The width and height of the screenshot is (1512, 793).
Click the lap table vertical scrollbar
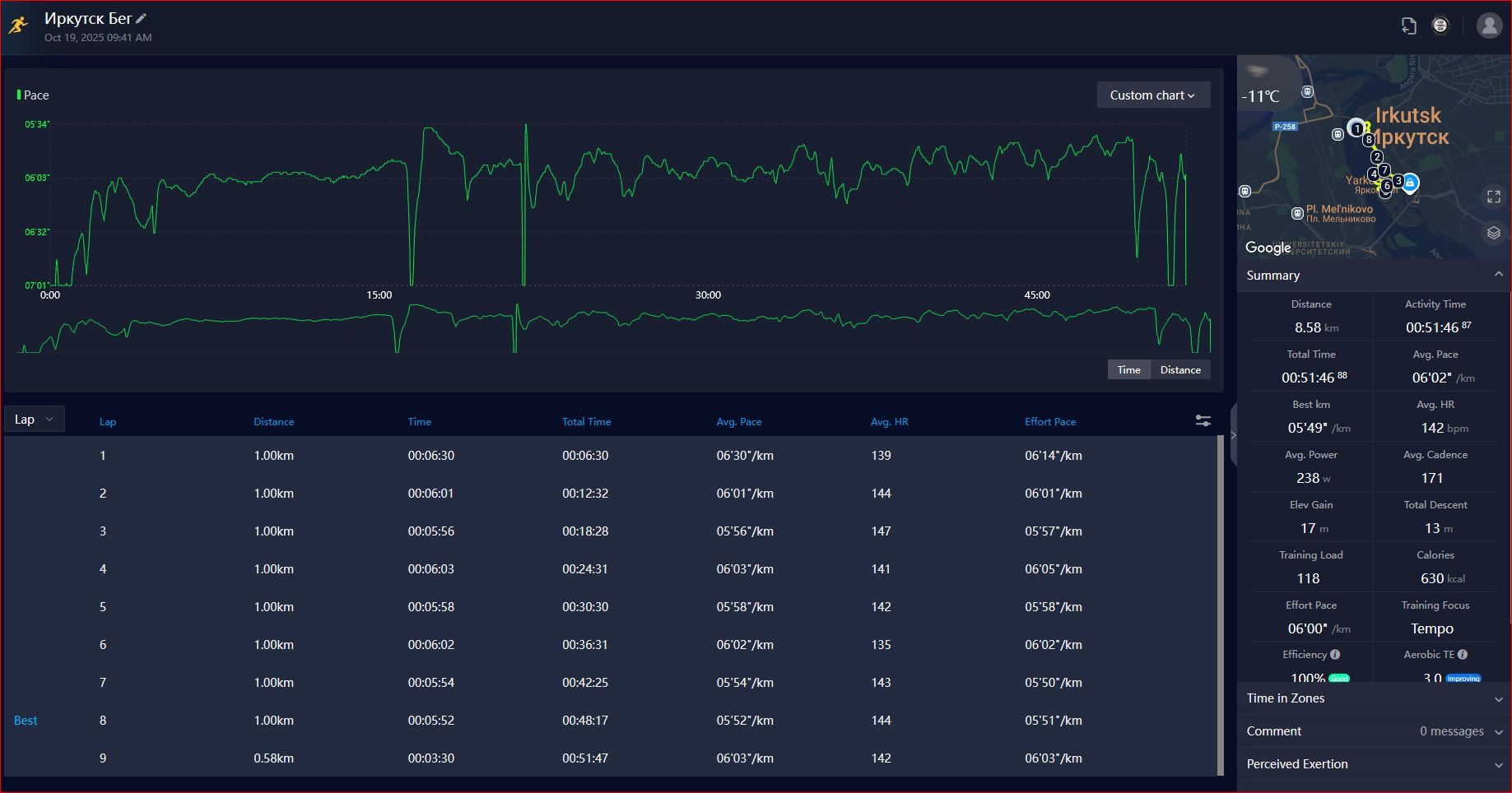1221,605
